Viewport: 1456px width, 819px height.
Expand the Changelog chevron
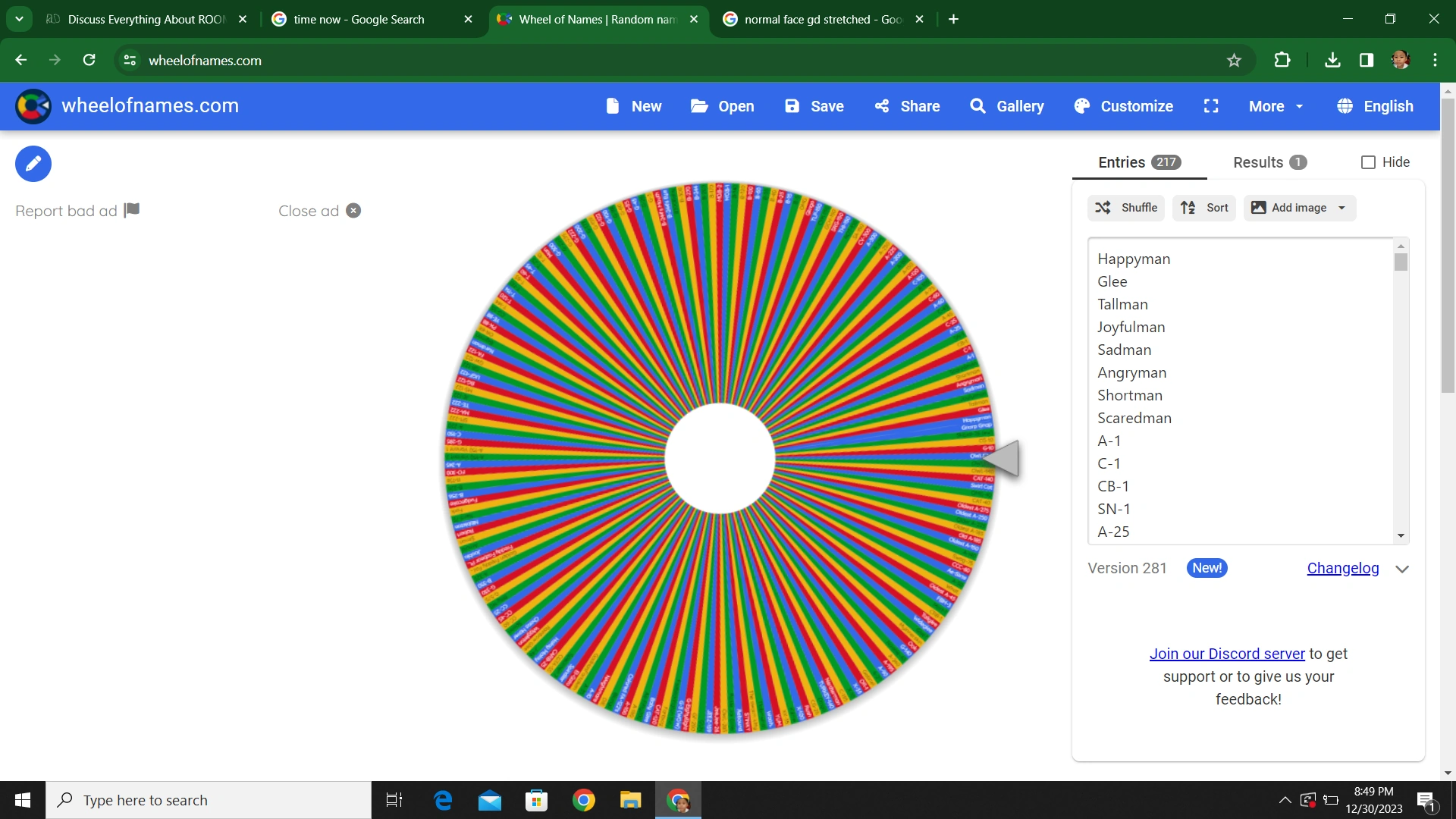(1401, 569)
